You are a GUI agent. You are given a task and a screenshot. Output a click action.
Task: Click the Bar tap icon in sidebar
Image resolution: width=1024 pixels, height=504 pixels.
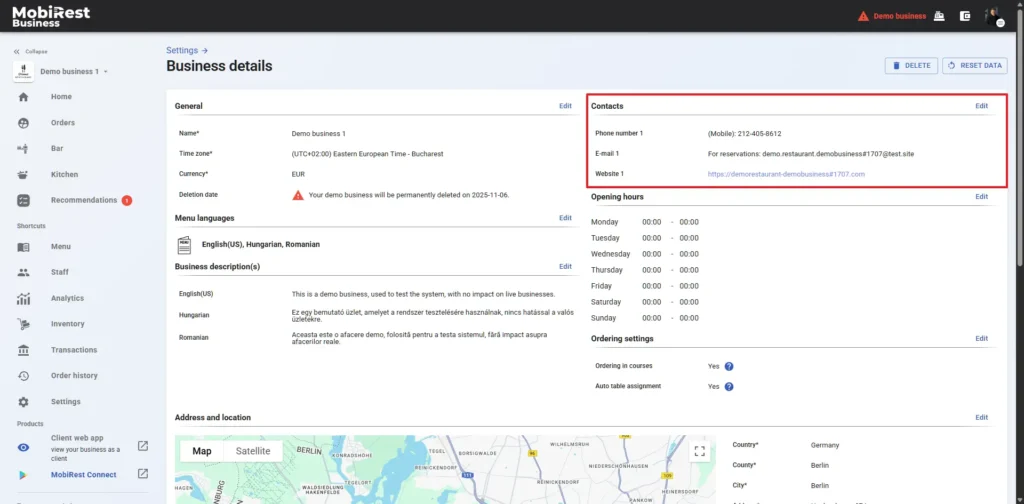(x=23, y=148)
